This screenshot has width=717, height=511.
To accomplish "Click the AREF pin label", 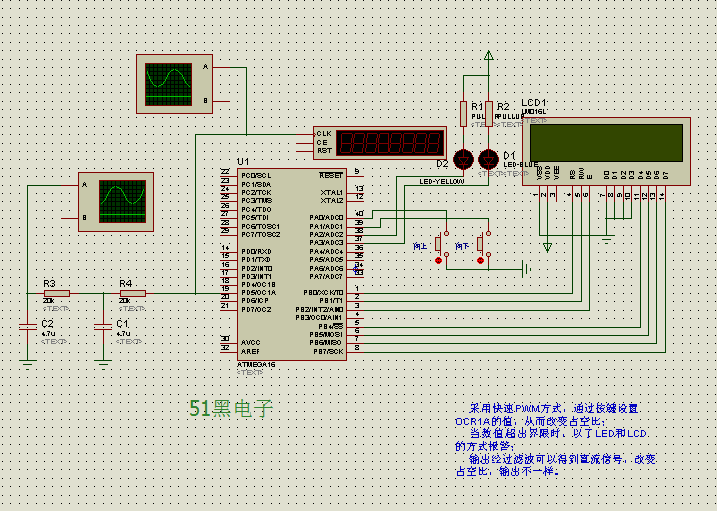I will tap(250, 351).
